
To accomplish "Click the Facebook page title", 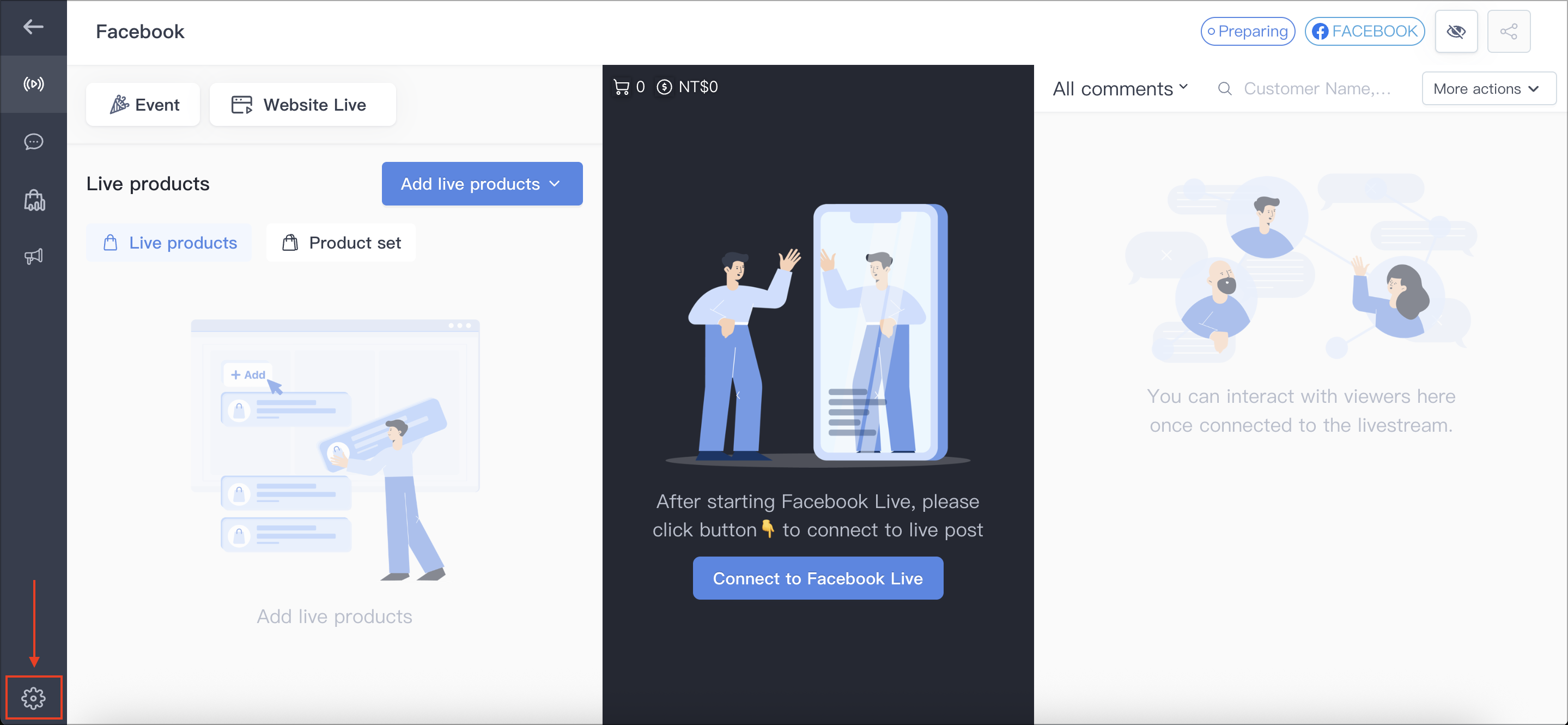I will [140, 32].
